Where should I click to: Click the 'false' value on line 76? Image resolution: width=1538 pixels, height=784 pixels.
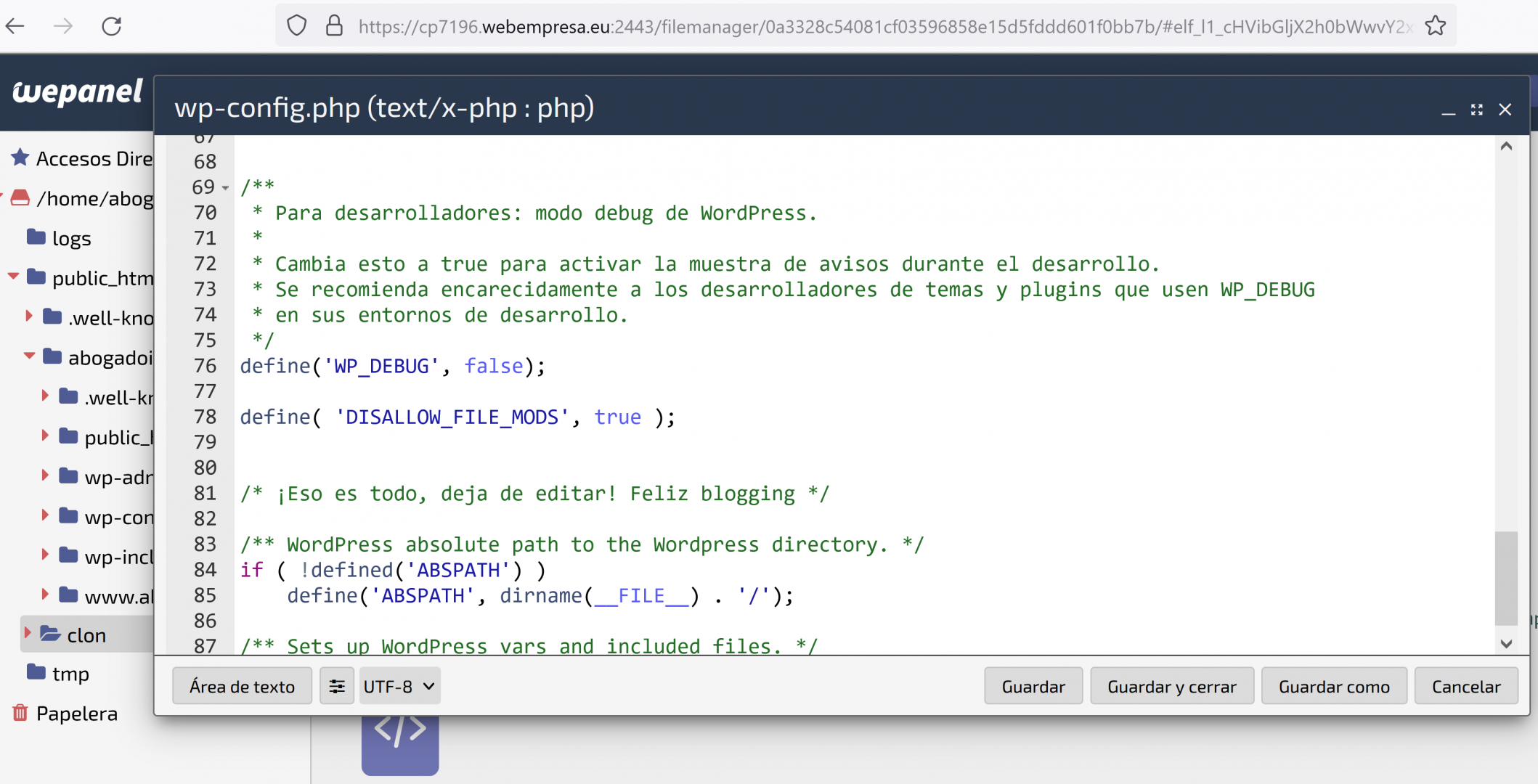494,366
